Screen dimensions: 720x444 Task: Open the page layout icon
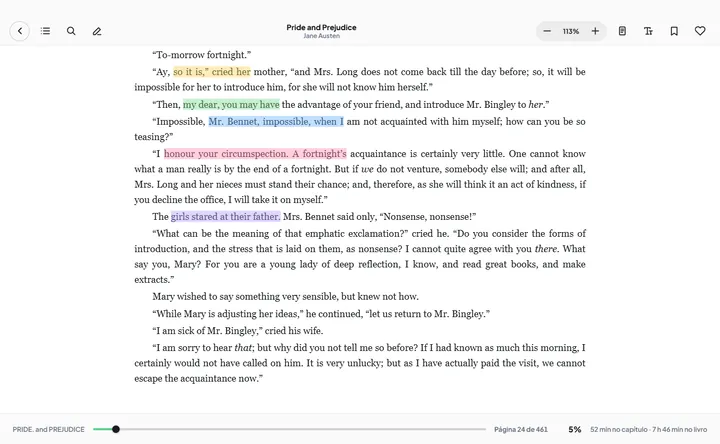pyautogui.click(x=622, y=31)
